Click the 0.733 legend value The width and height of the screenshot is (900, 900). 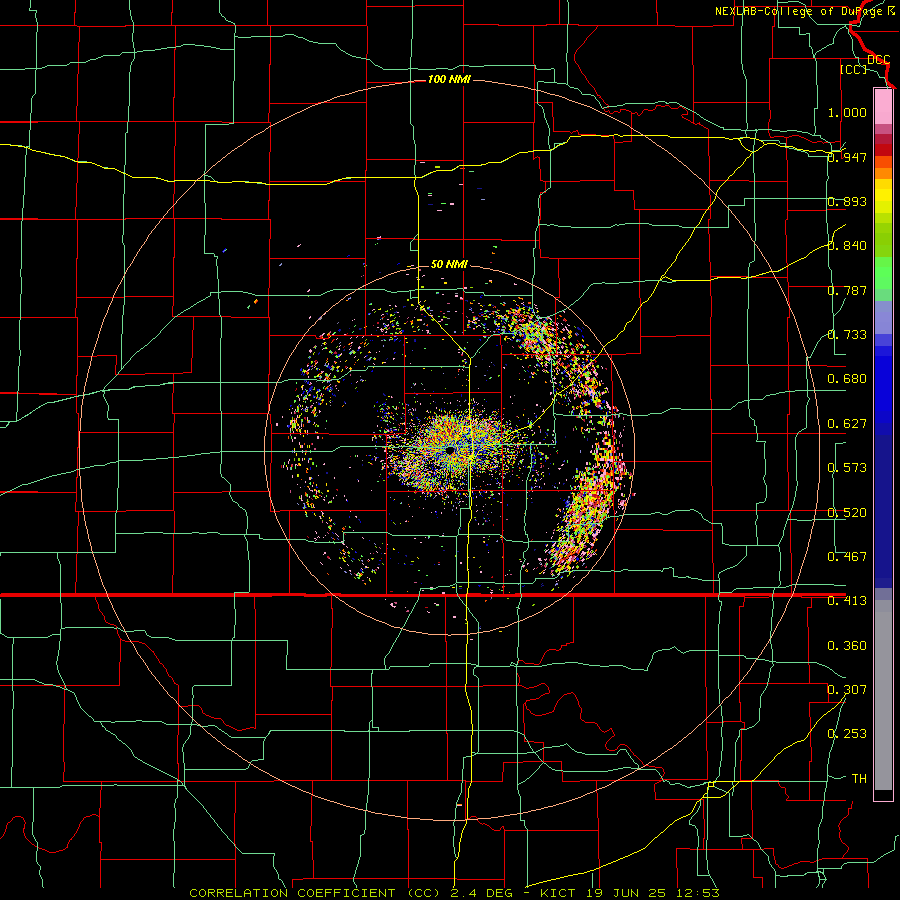(847, 335)
